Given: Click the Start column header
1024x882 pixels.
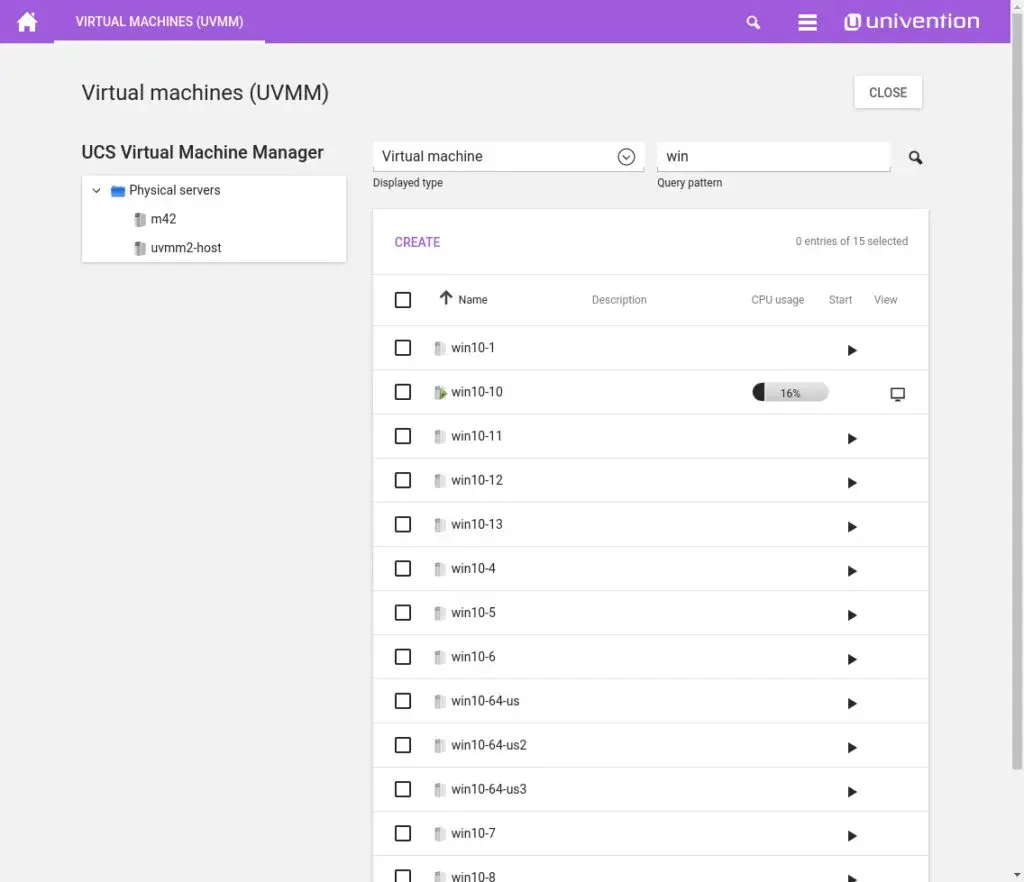Looking at the screenshot, I should [840, 300].
